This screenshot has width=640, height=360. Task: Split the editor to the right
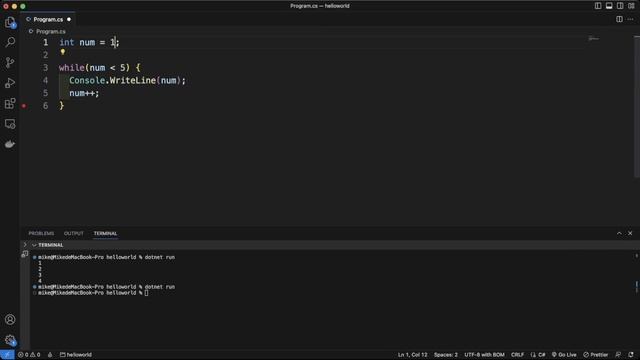[x=619, y=19]
